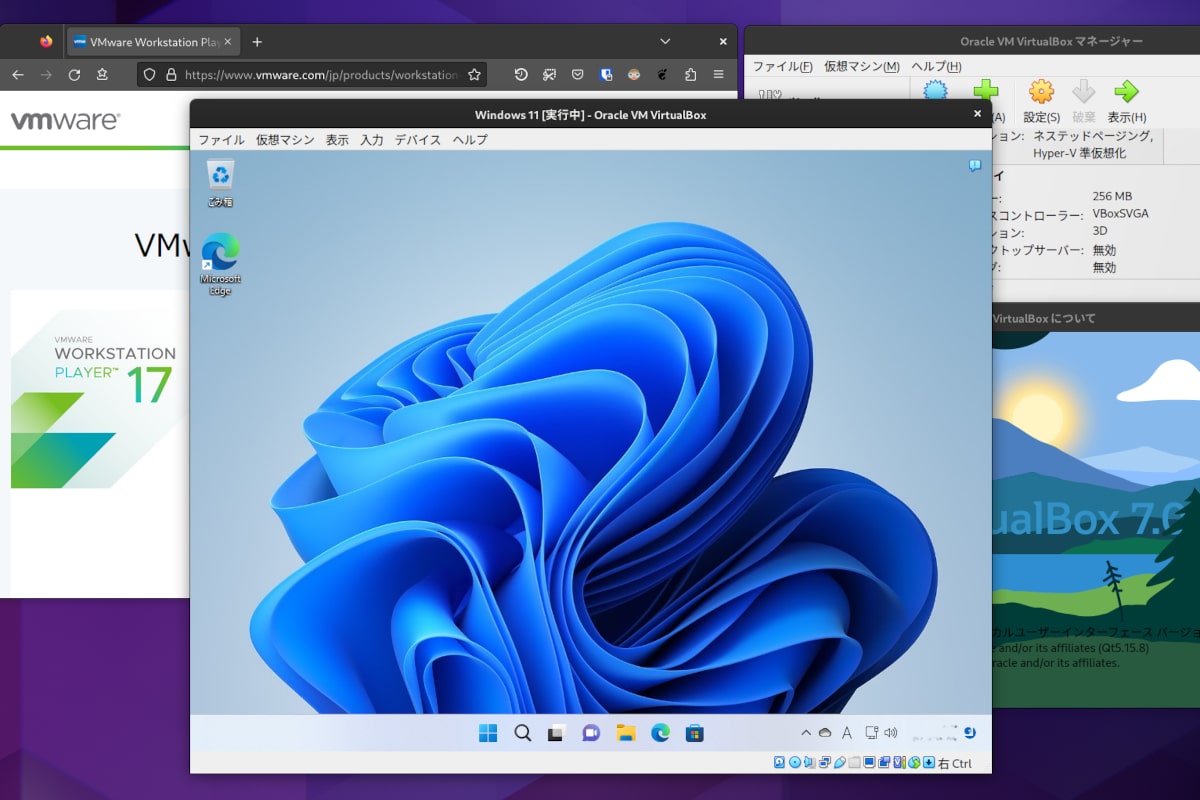
Task: Click the recording status icon in VirtualBox status bar
Action: [884, 763]
